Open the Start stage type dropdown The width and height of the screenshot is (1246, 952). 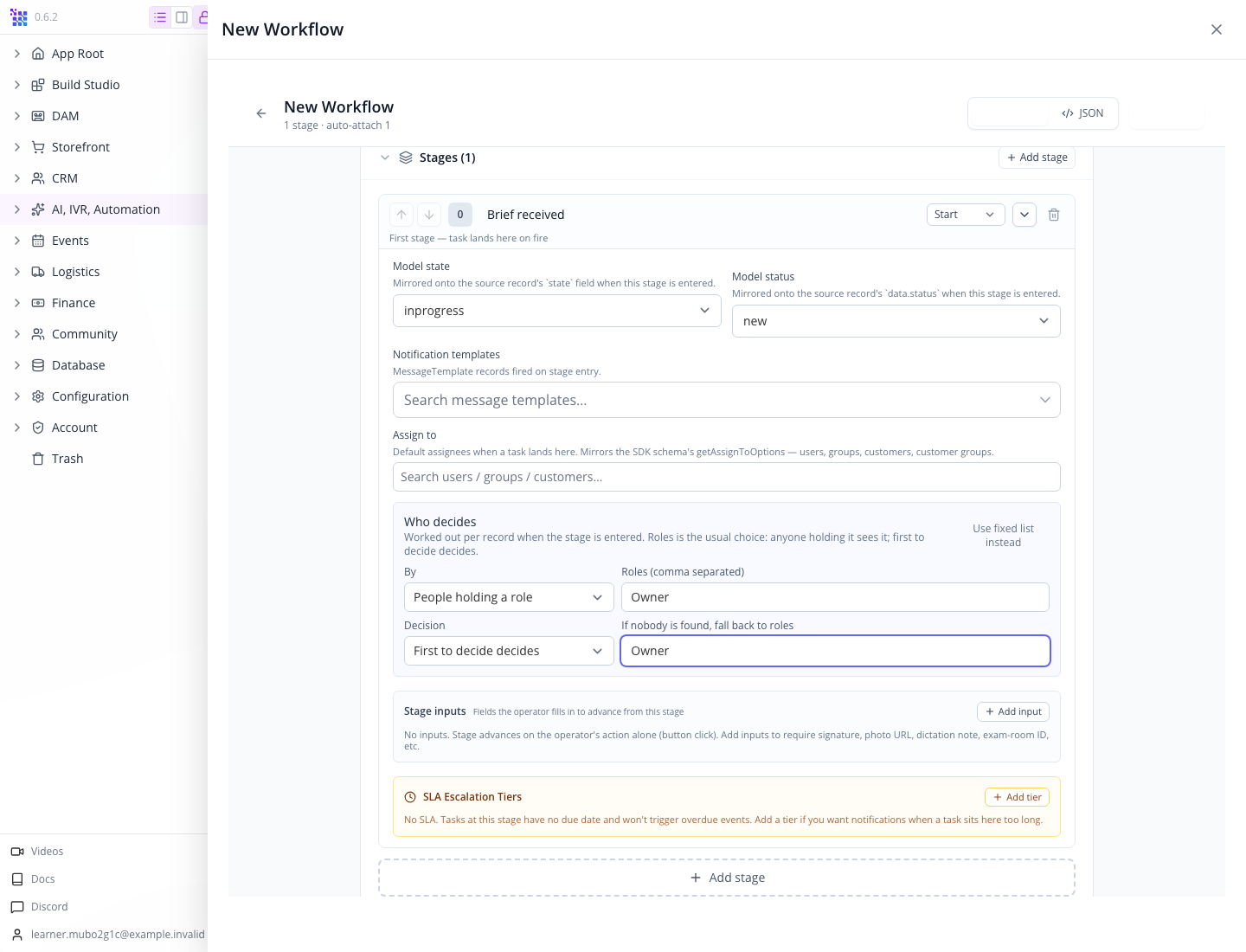click(x=966, y=215)
